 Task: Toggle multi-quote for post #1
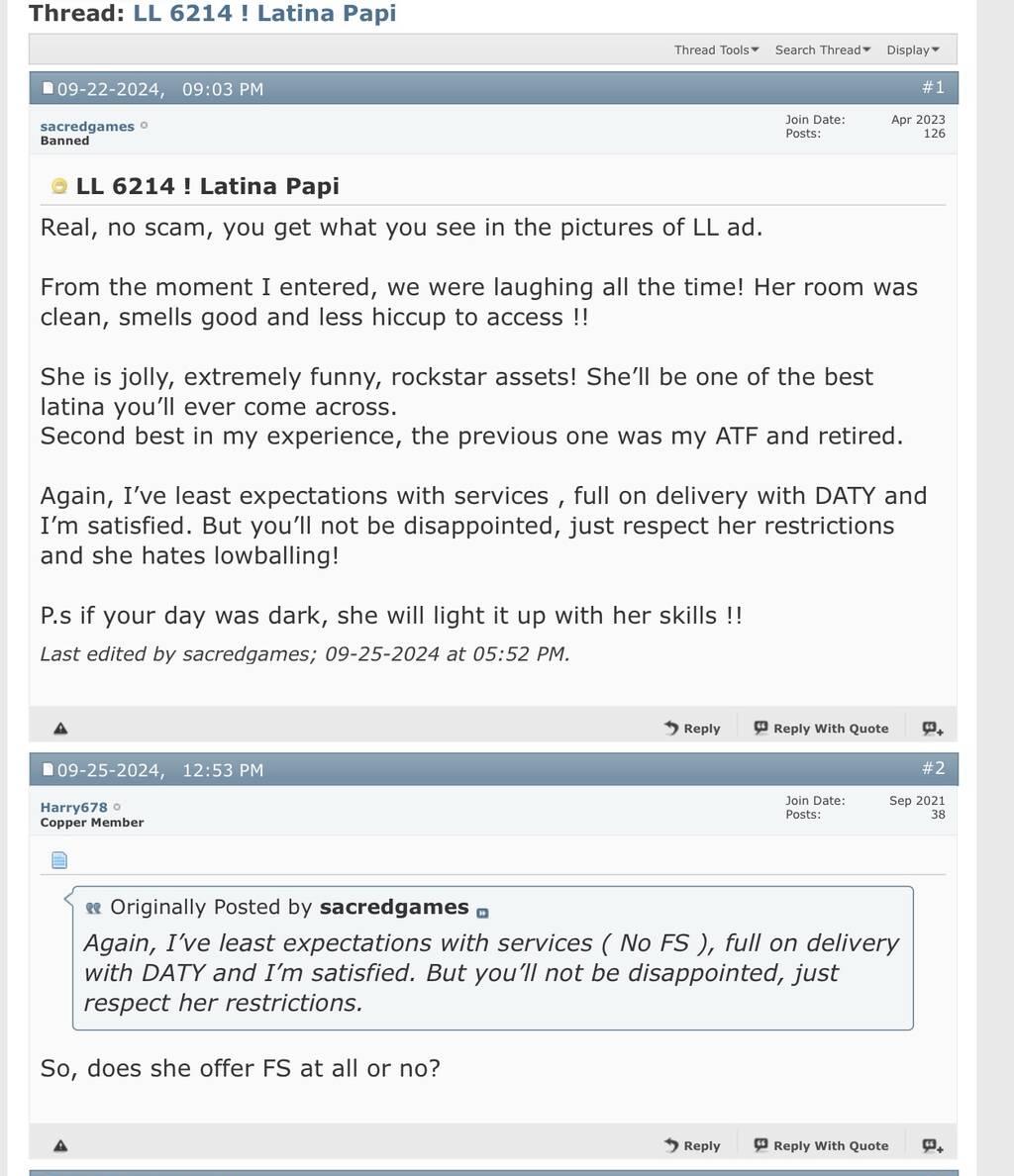click(x=933, y=729)
